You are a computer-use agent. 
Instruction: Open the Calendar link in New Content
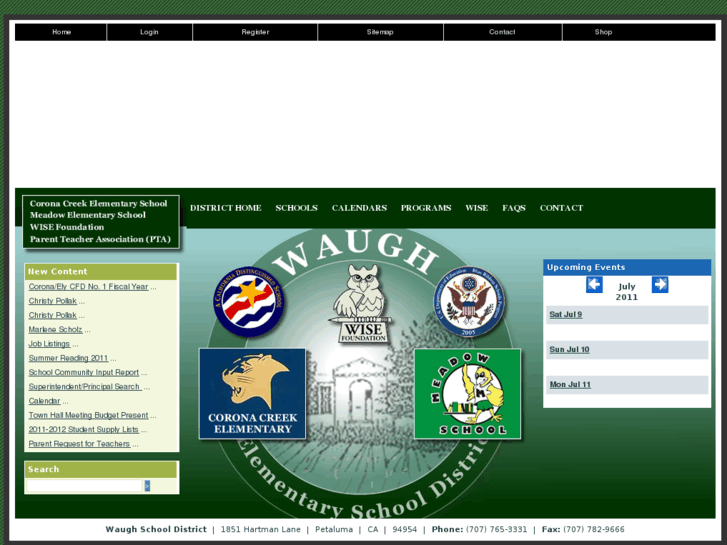[45, 401]
